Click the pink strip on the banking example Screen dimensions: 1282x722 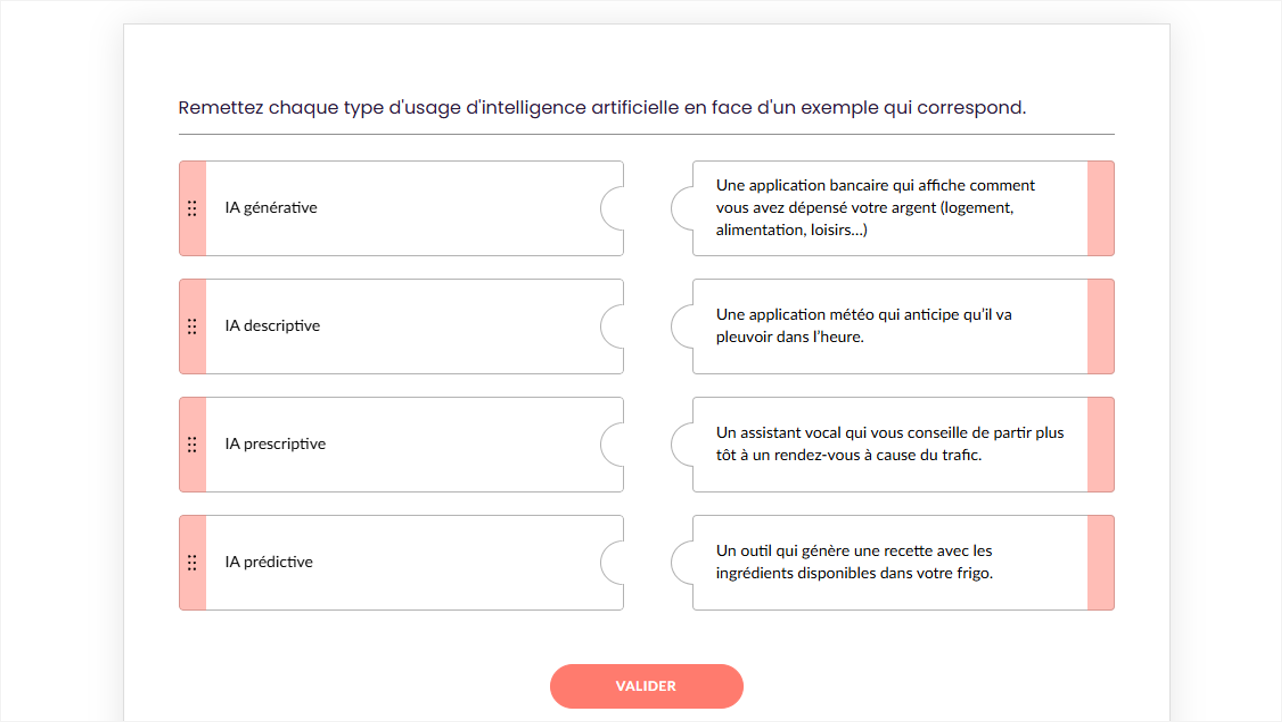(x=1100, y=208)
